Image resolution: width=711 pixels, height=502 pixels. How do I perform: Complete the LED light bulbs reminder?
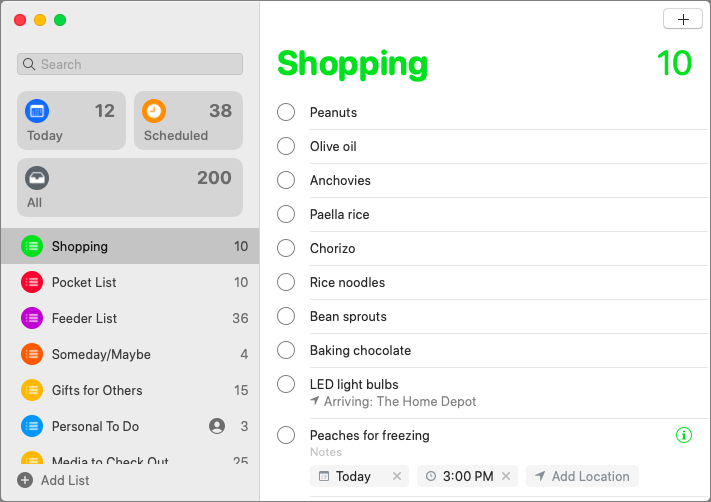[x=286, y=384]
